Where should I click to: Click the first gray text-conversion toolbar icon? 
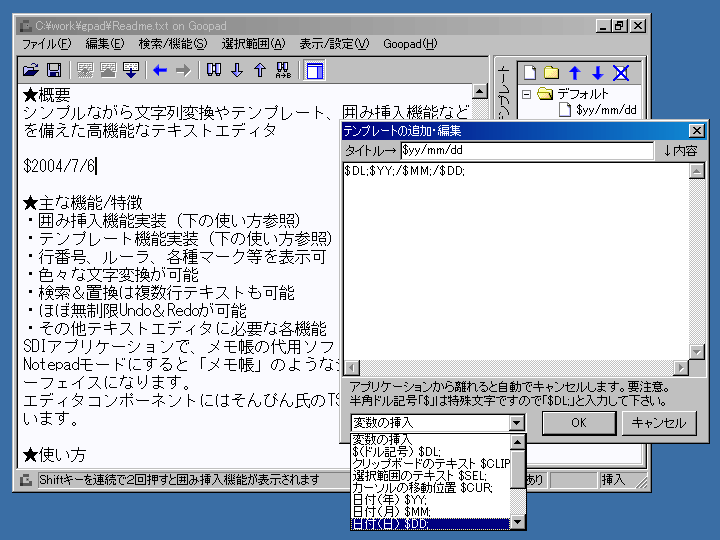pos(85,70)
